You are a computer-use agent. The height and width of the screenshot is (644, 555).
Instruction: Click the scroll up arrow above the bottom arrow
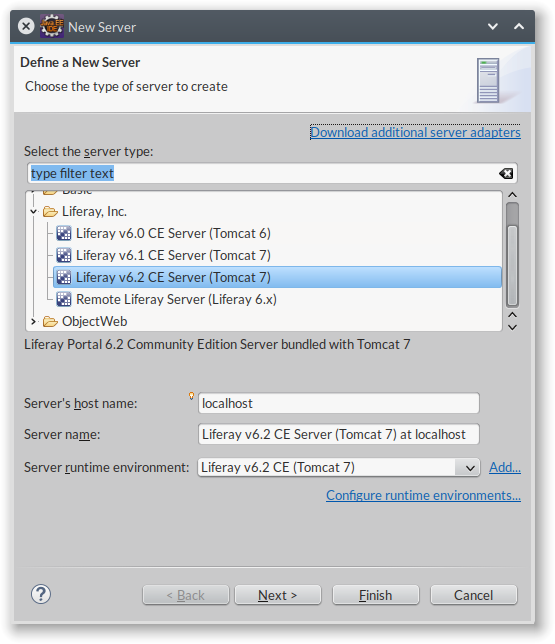pyautogui.click(x=512, y=315)
